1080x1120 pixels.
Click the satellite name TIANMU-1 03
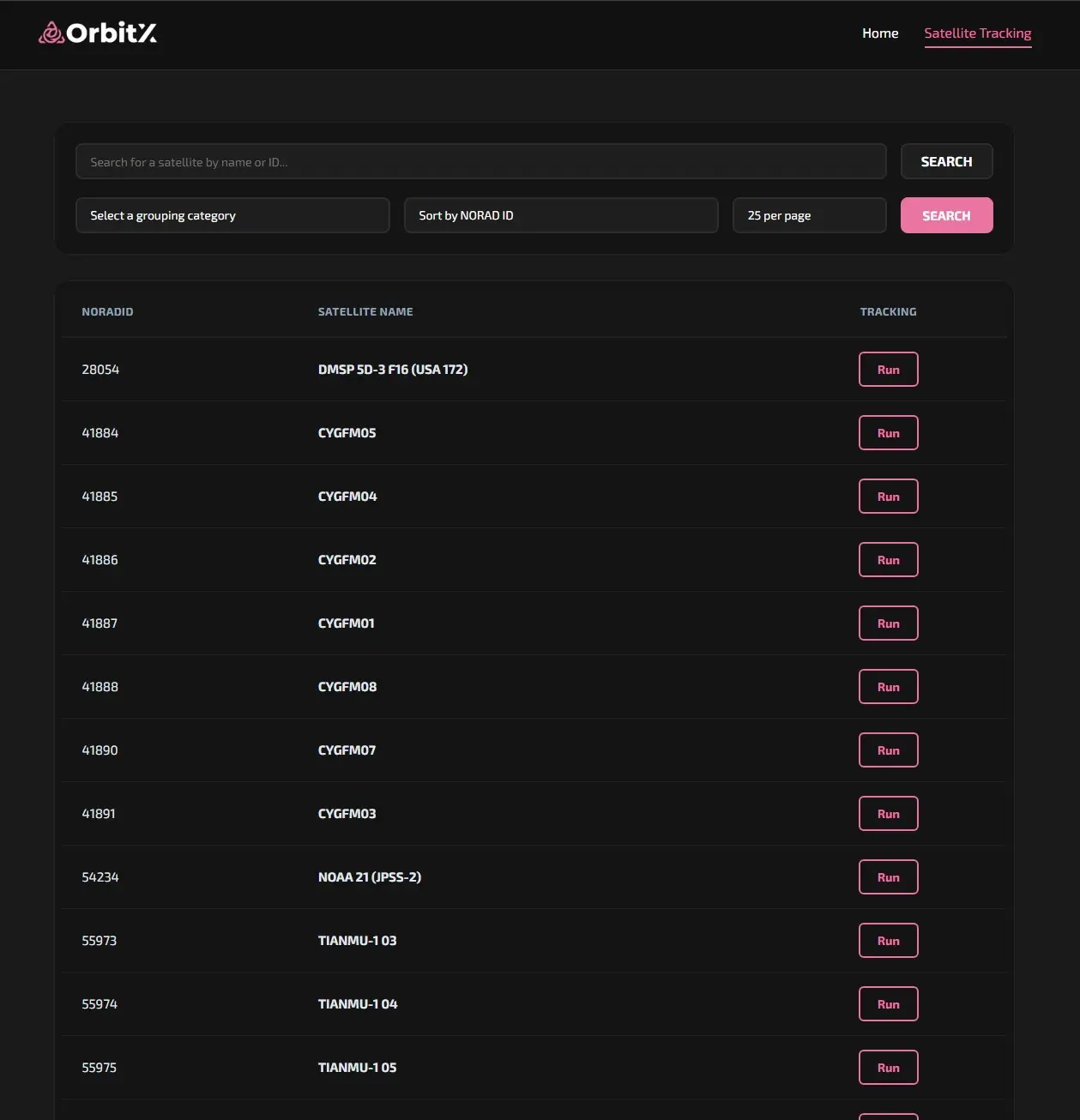(x=357, y=941)
